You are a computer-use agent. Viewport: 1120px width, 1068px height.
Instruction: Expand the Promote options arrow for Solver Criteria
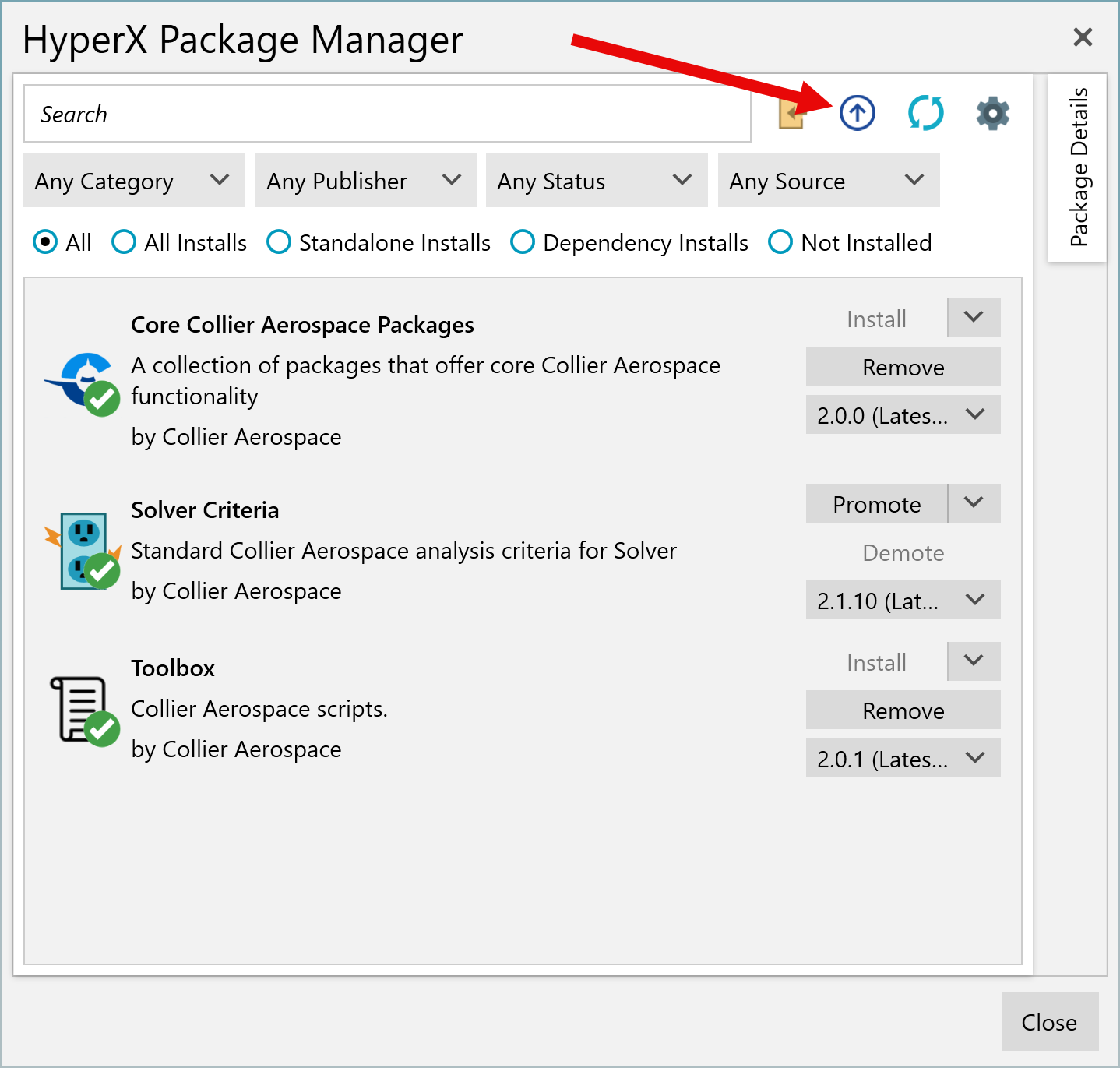974,503
